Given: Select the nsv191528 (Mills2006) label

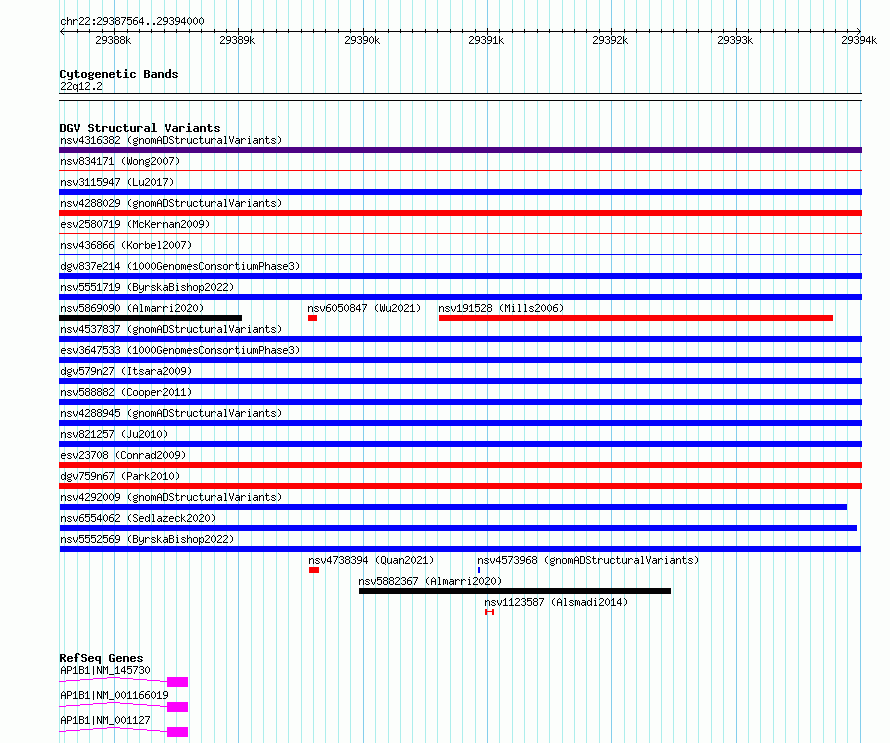Looking at the screenshot, I should pyautogui.click(x=501, y=308).
